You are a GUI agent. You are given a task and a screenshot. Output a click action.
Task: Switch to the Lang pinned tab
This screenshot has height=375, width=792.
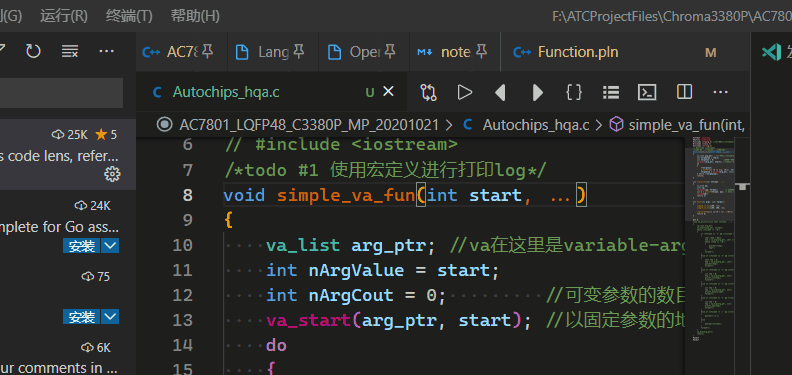tap(273, 52)
